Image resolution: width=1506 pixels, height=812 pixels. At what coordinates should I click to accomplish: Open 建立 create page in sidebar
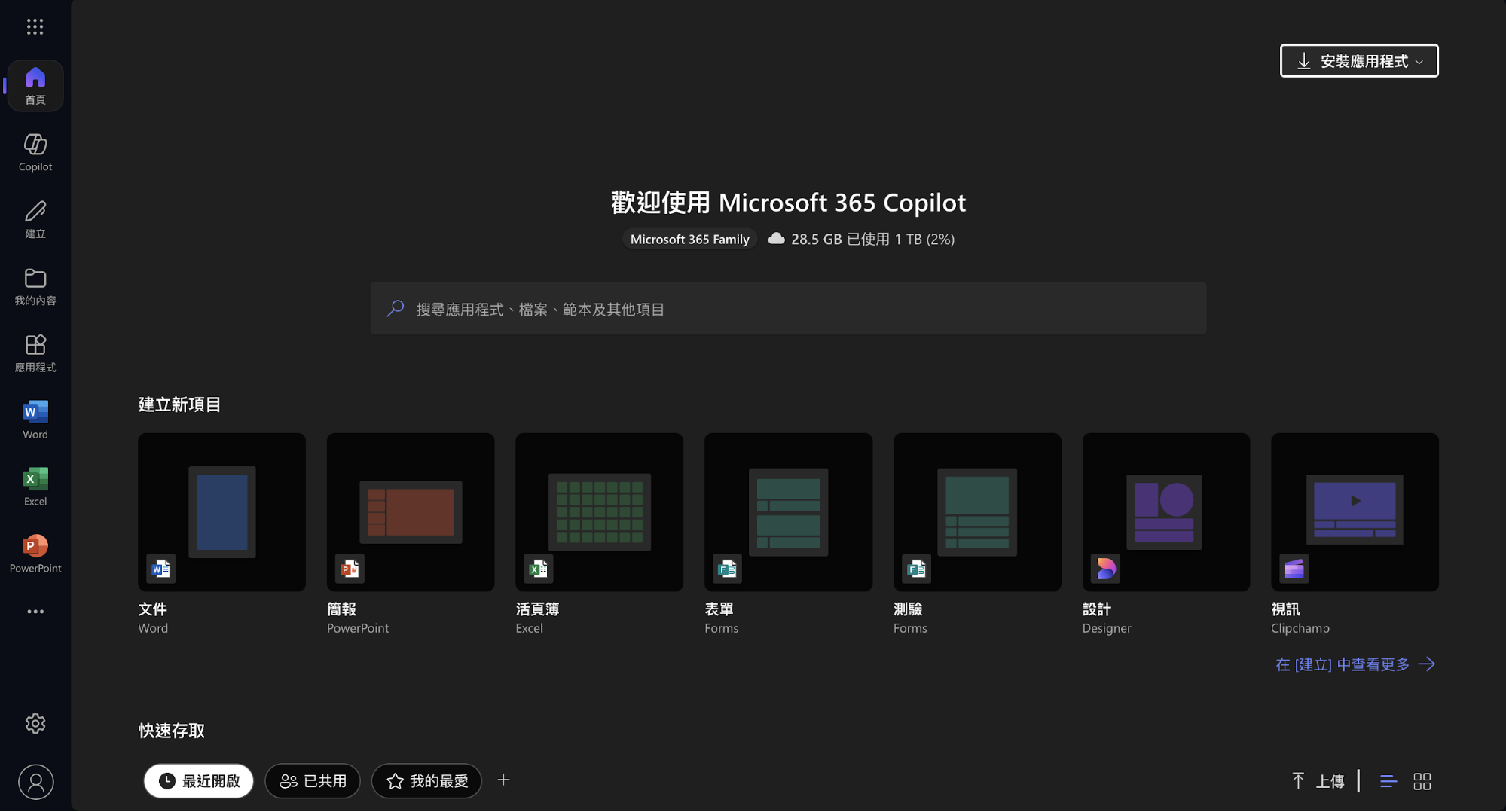point(35,219)
